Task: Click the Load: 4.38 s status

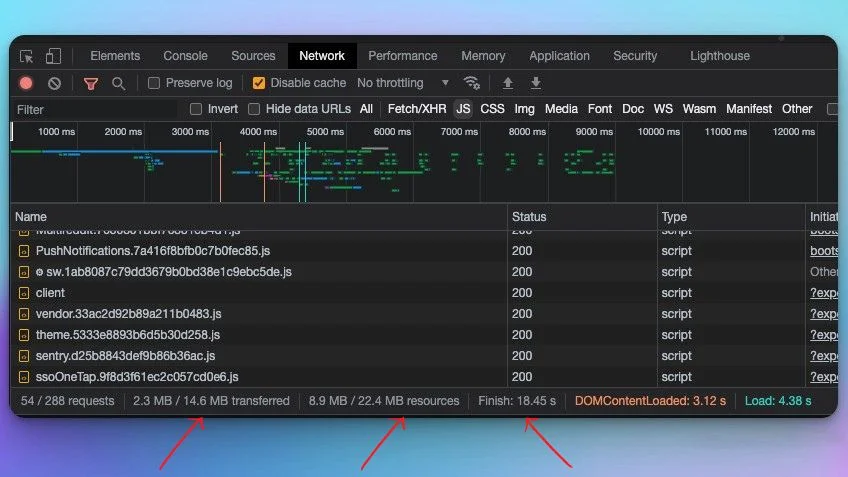Action: (778, 401)
